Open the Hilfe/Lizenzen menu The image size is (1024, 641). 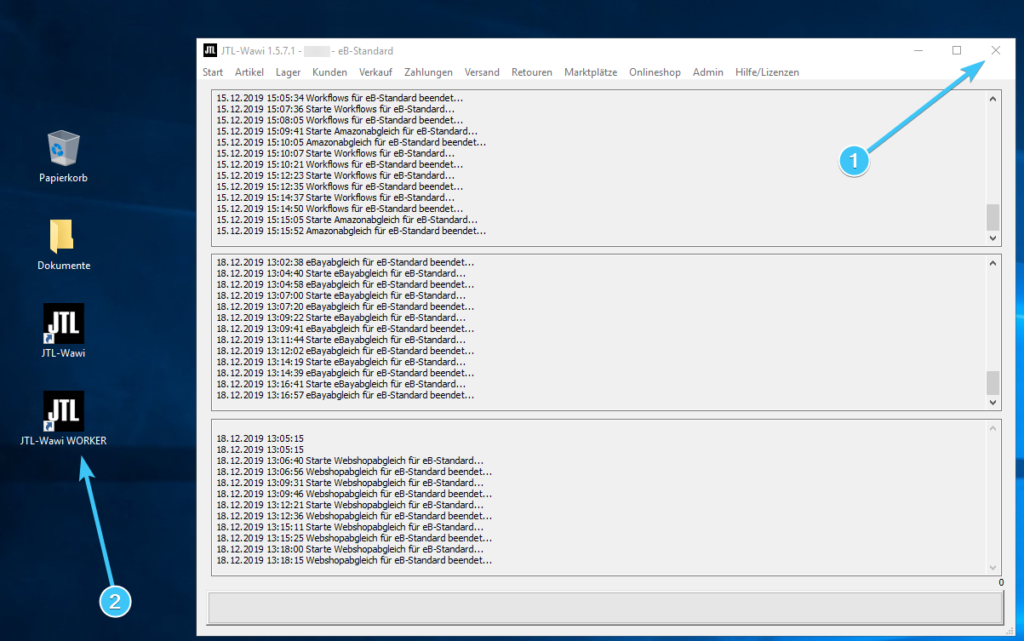pos(767,72)
